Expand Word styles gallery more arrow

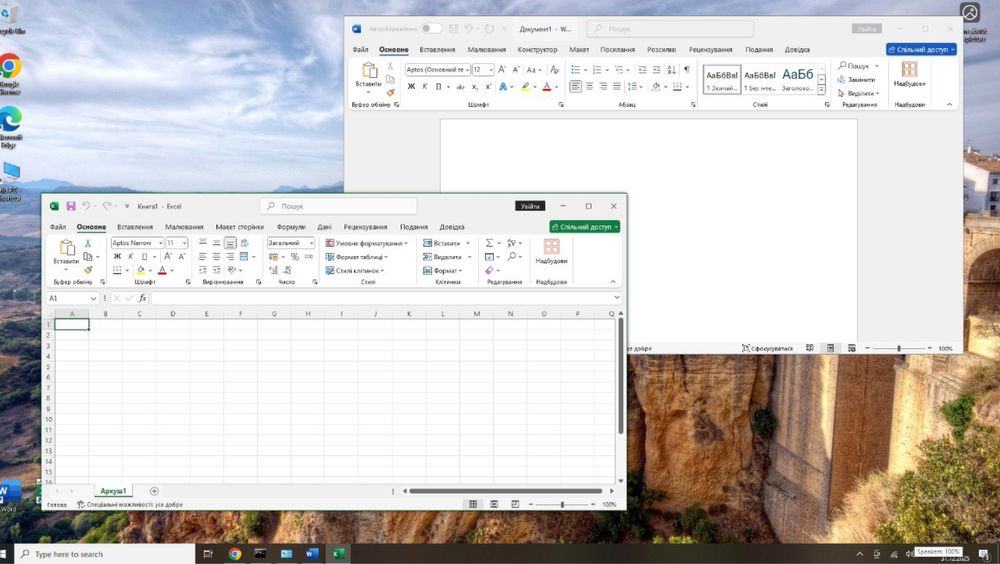(x=821, y=90)
